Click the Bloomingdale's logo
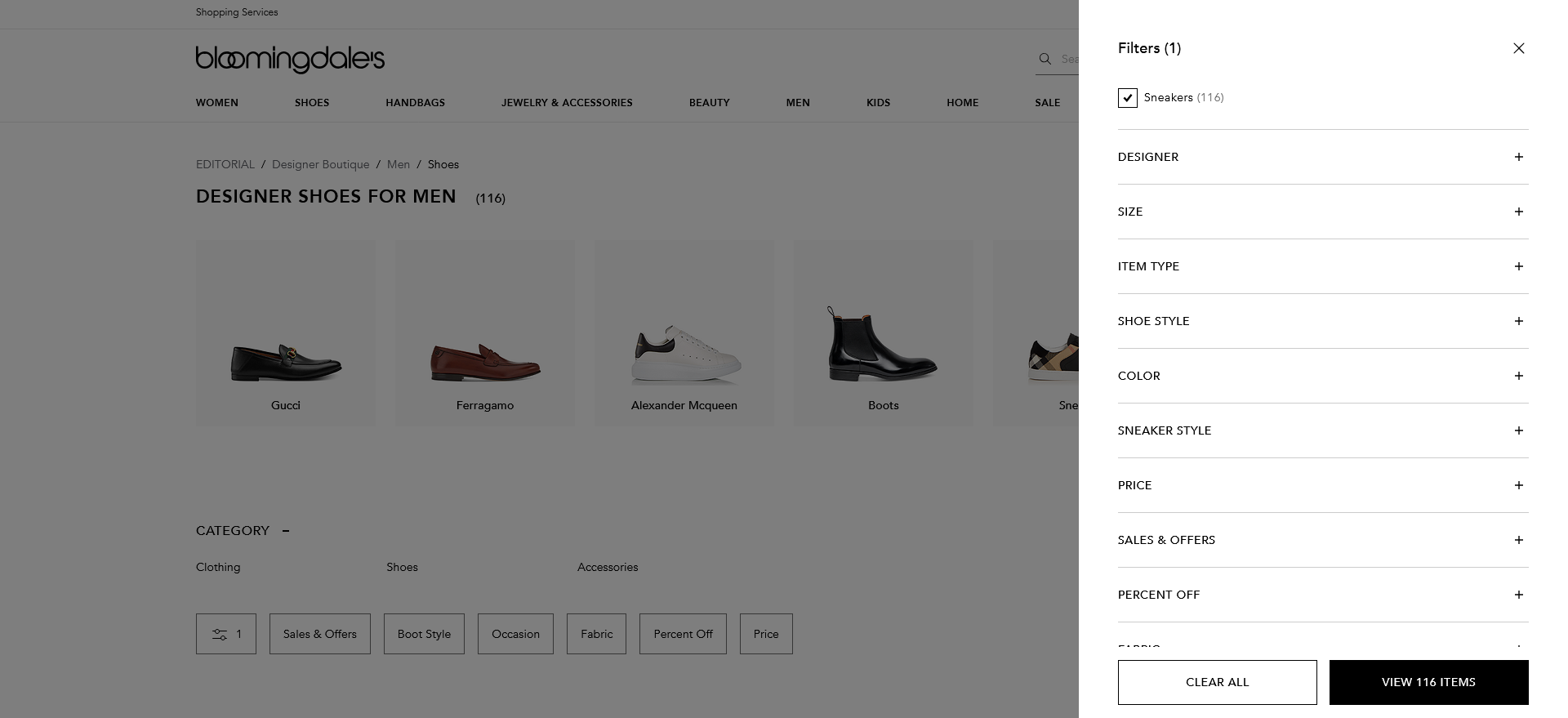The image size is (1568, 718). [x=290, y=60]
